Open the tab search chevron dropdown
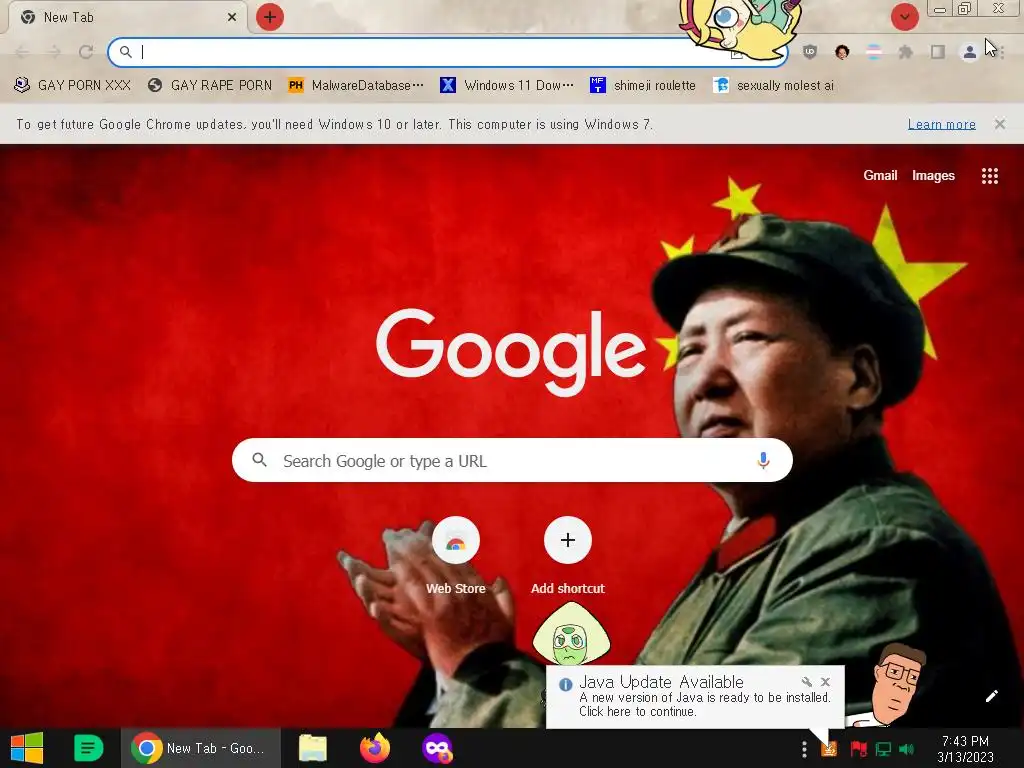This screenshot has height=768, width=1024. point(904,17)
